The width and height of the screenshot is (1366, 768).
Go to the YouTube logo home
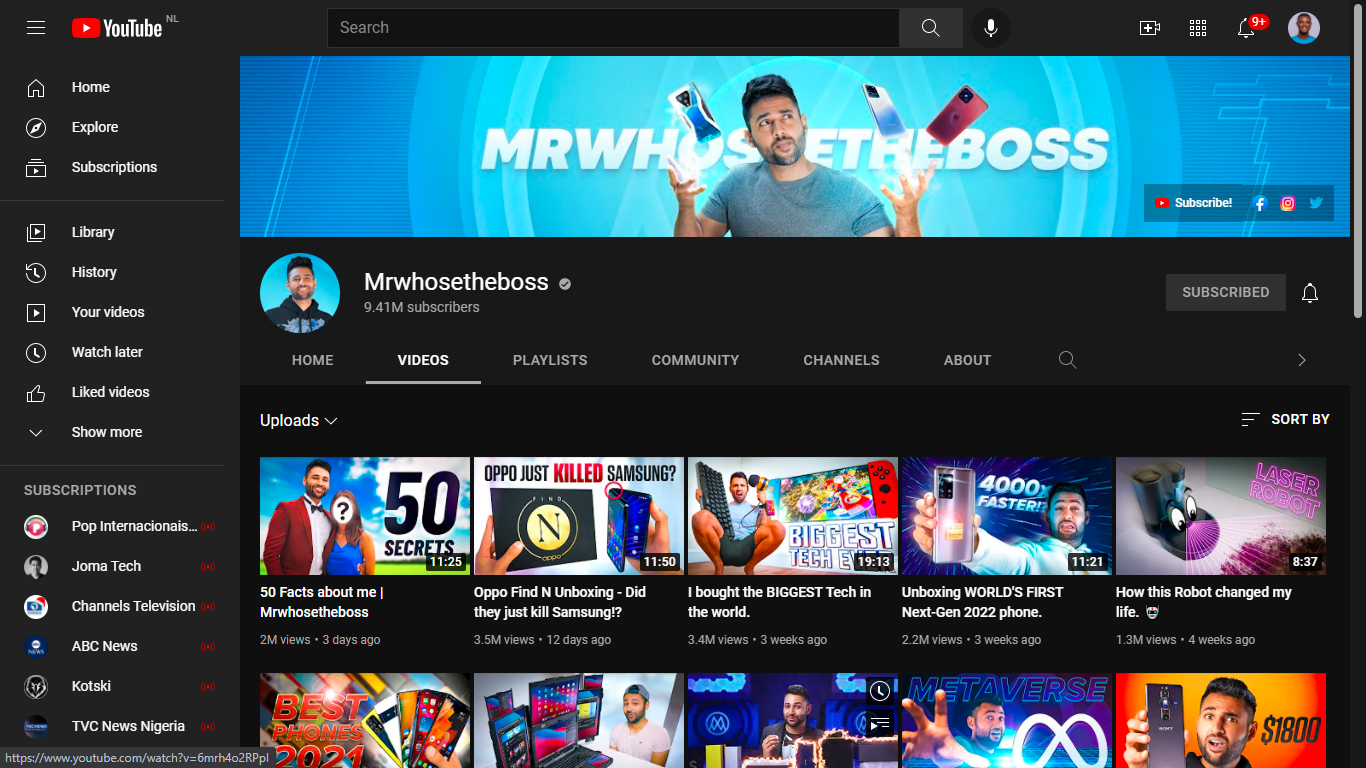[x=117, y=28]
